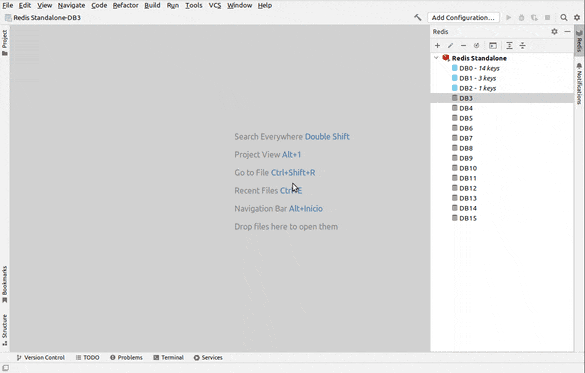This screenshot has width=585, height=373.
Task: Open the Run menu
Action: (x=173, y=5)
